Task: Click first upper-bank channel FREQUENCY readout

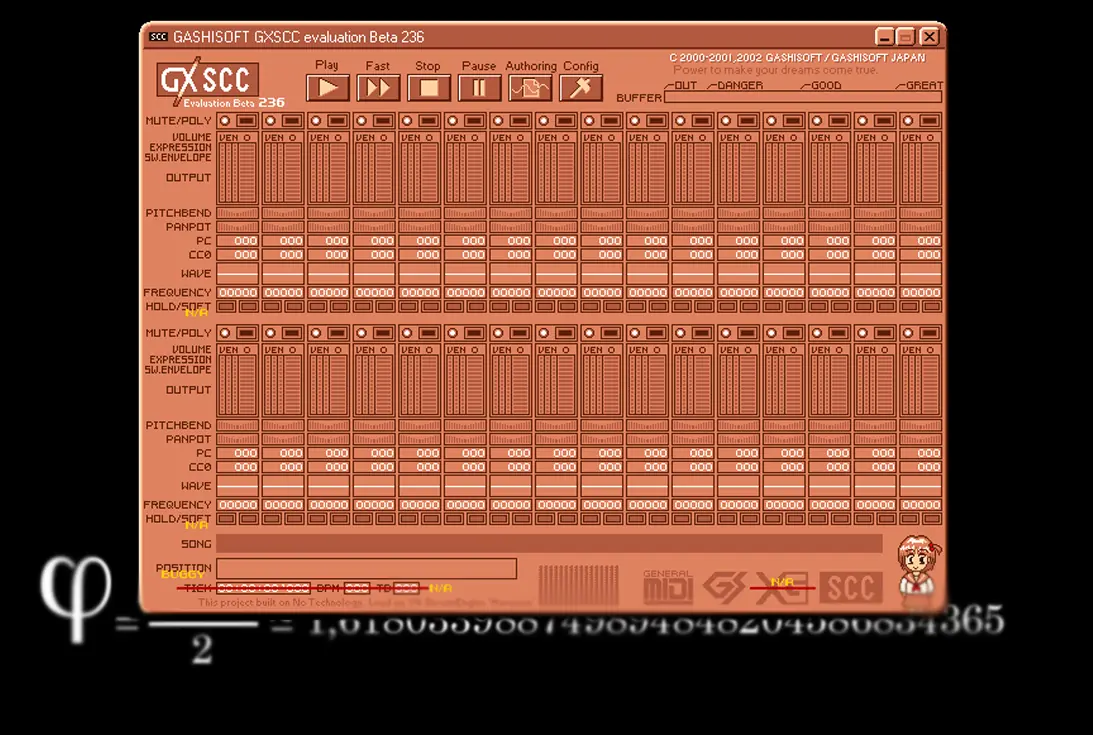Action: coord(238,292)
